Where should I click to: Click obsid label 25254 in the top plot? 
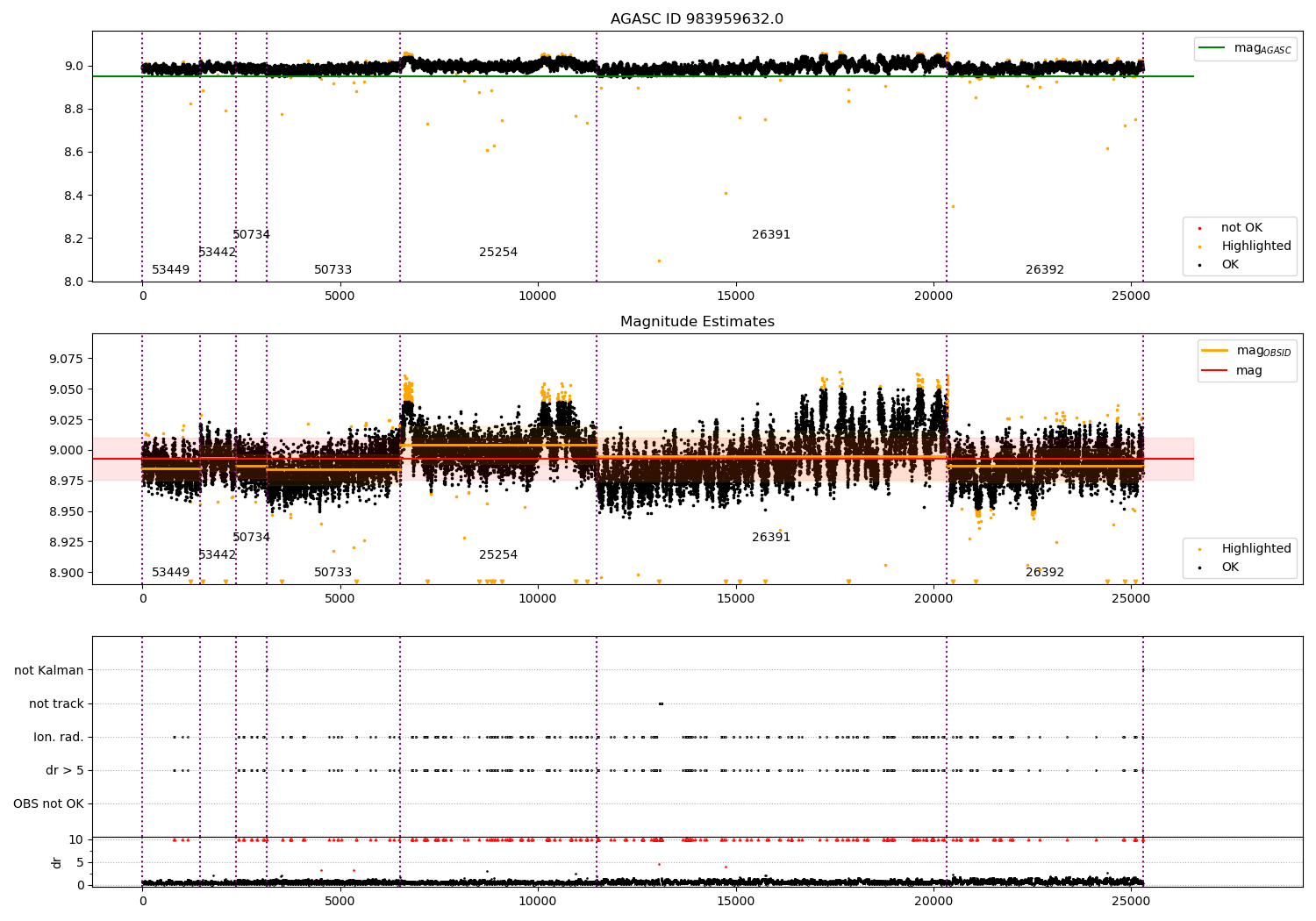(498, 253)
